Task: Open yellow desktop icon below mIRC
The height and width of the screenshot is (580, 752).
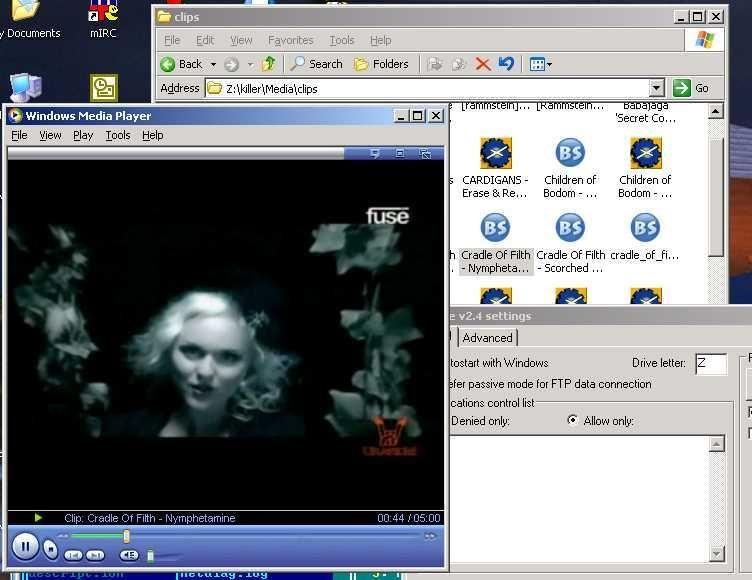Action: point(104,87)
